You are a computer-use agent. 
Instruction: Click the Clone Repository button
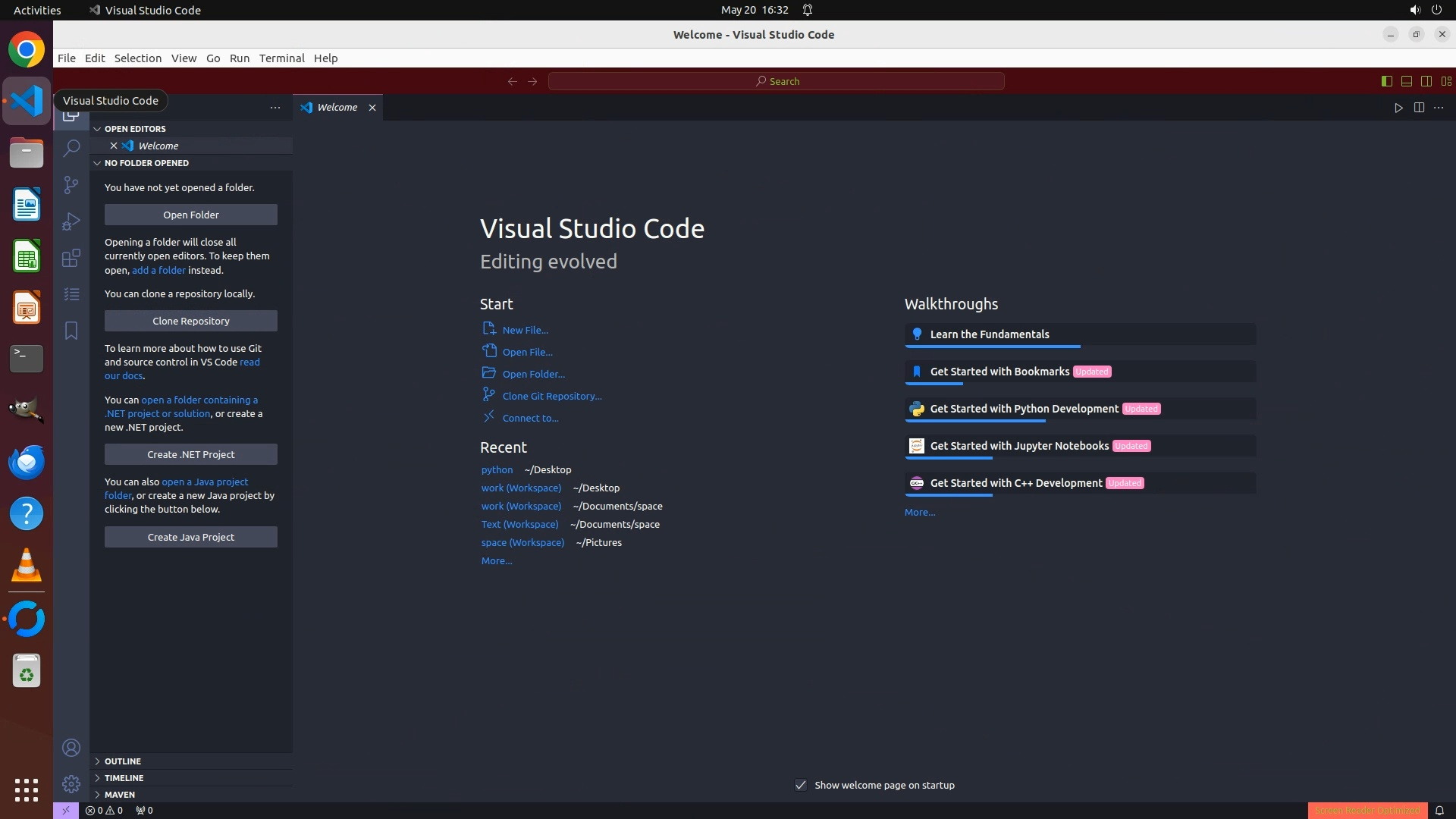pos(190,321)
